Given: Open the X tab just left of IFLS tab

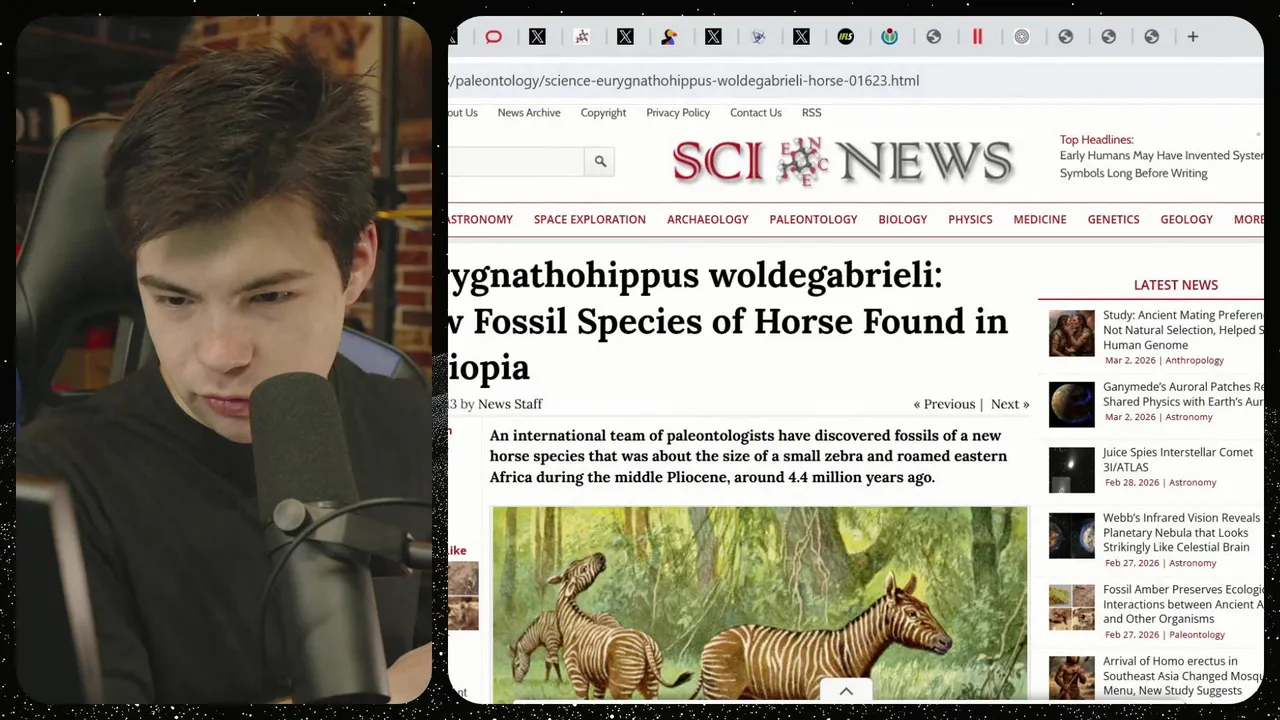Looking at the screenshot, I should tap(801, 37).
